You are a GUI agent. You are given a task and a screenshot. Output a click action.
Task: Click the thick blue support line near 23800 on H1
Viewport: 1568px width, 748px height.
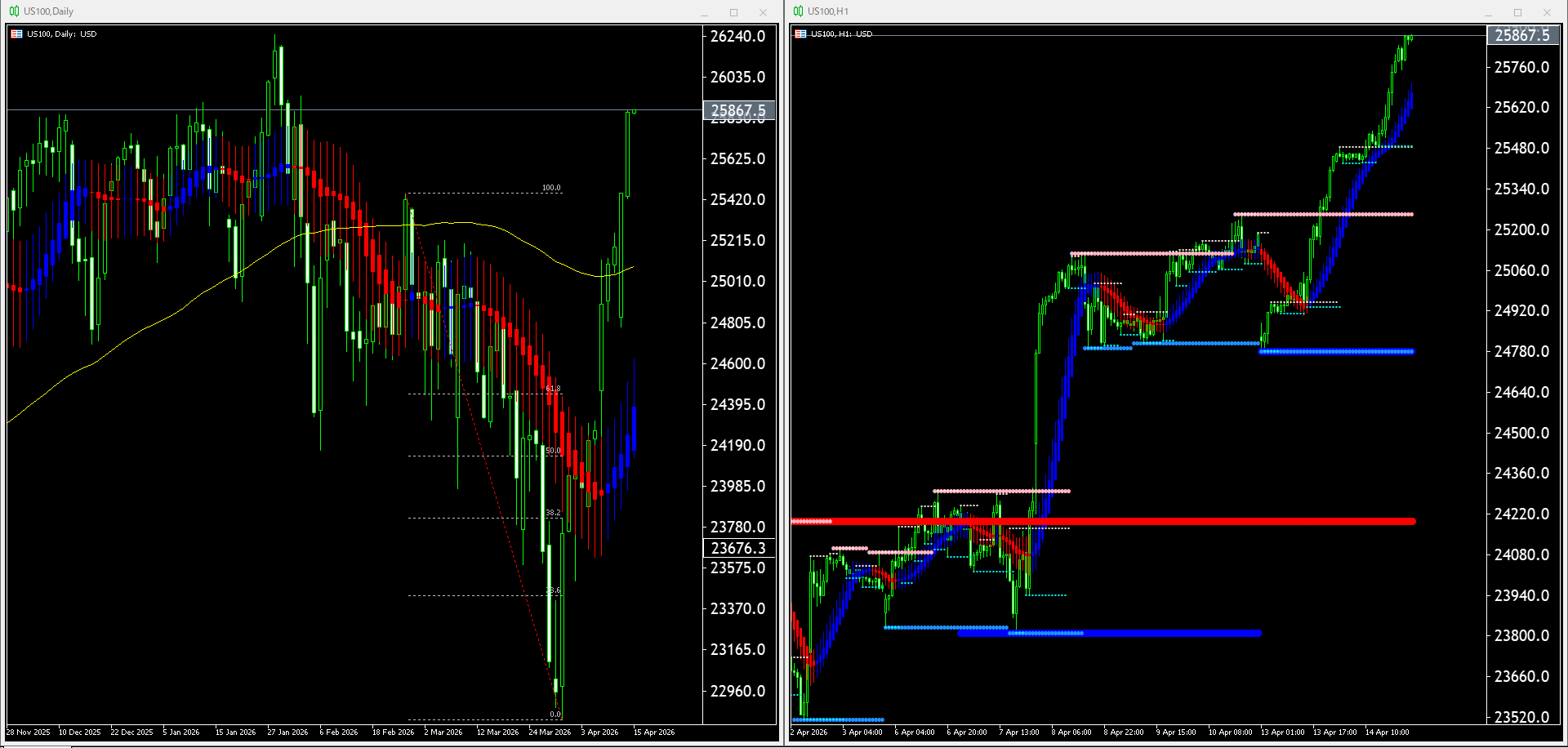point(1109,633)
